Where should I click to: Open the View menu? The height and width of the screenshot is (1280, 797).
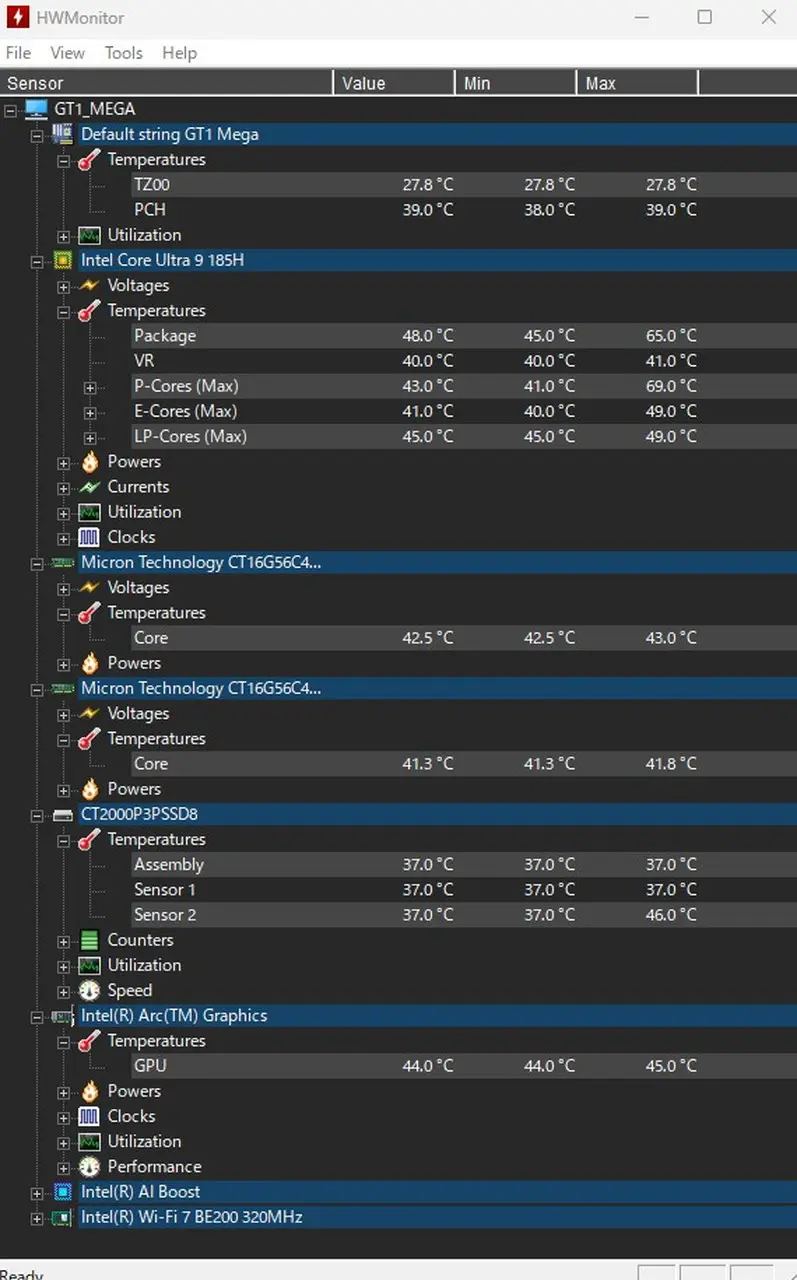pyautogui.click(x=68, y=53)
